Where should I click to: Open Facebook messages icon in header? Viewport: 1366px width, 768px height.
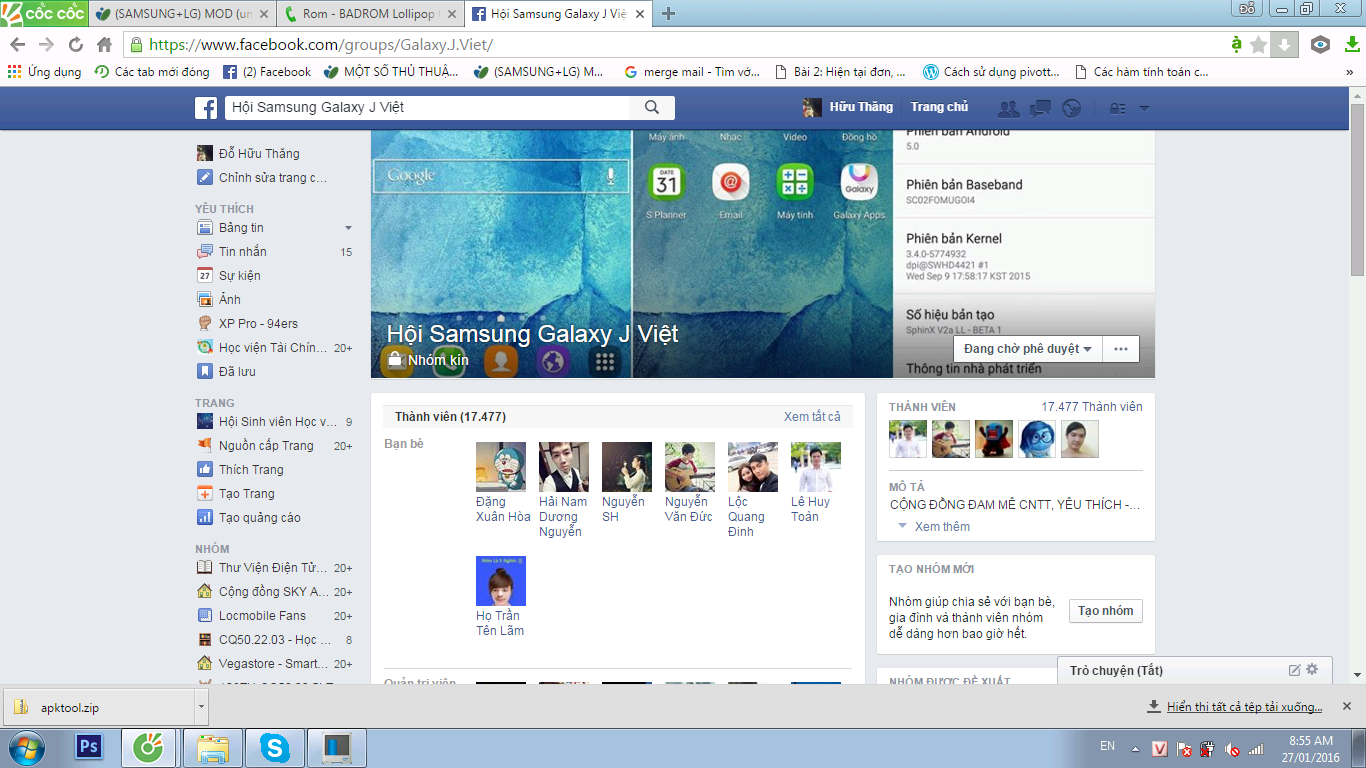[1040, 108]
